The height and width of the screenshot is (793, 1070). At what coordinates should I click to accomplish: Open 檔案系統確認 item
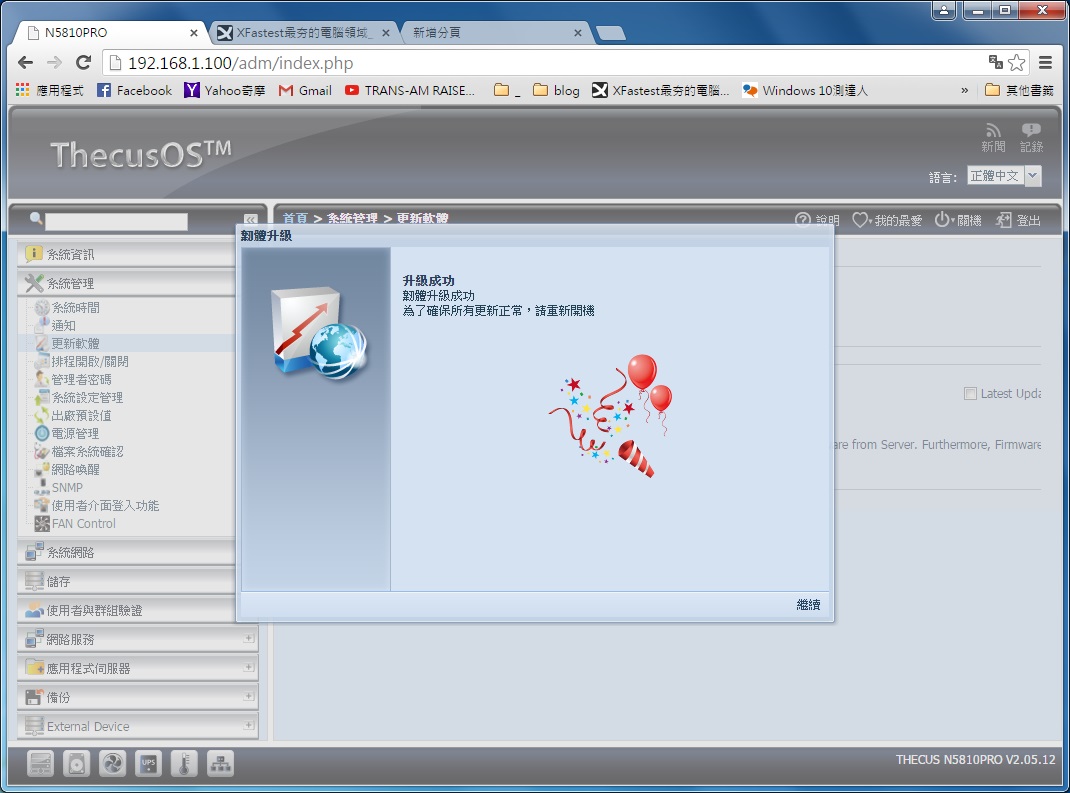(x=87, y=452)
